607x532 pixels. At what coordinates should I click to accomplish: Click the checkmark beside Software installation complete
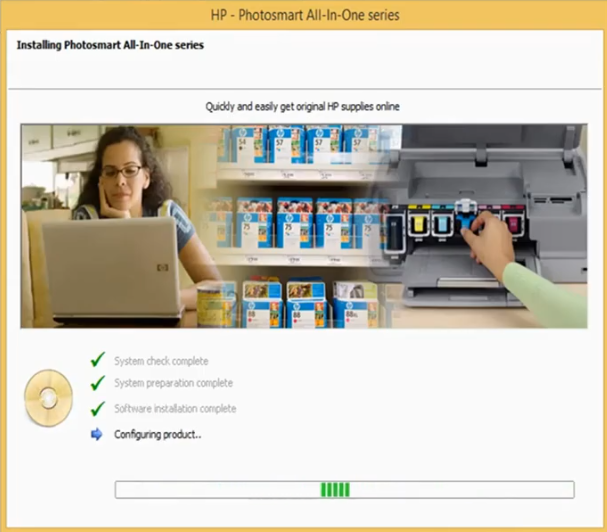coord(98,408)
